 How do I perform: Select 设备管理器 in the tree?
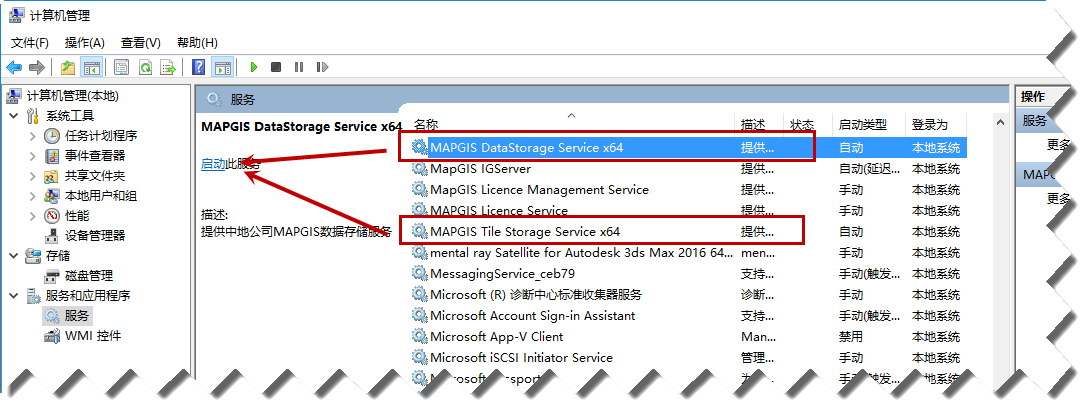coord(95,236)
